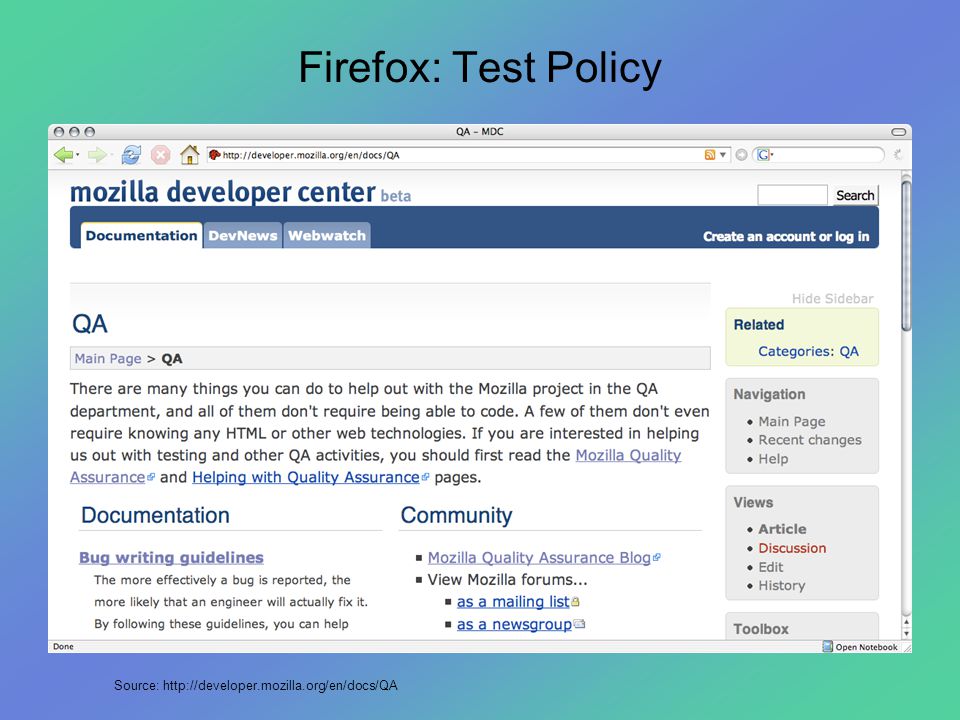The width and height of the screenshot is (960, 720).
Task: Open the Discussion view link
Action: 792,548
